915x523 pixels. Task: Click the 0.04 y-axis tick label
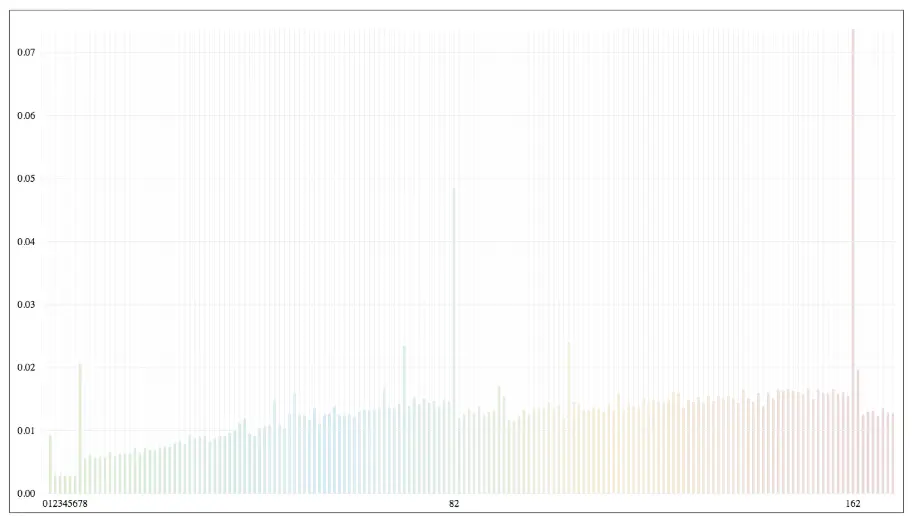click(x=26, y=242)
